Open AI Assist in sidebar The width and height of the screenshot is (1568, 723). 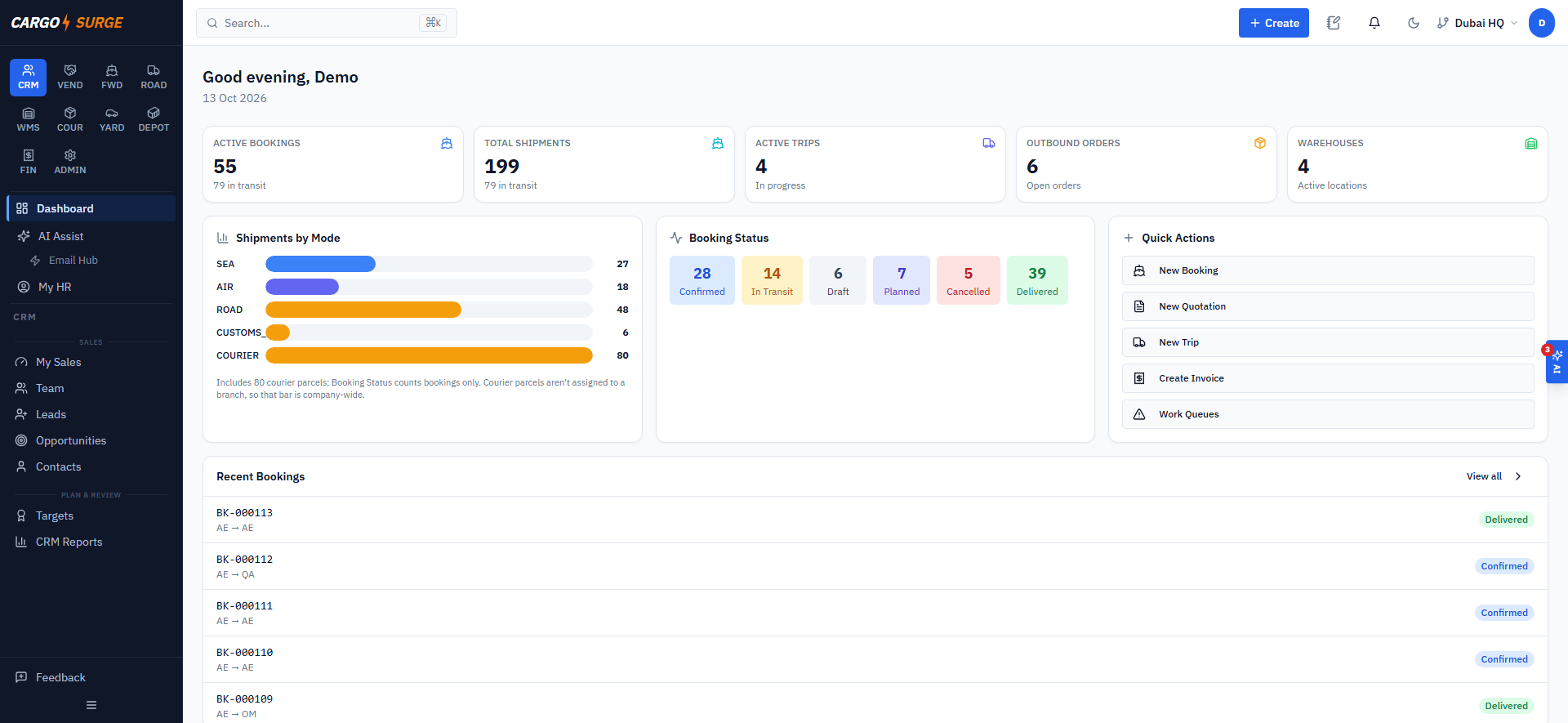click(91, 236)
